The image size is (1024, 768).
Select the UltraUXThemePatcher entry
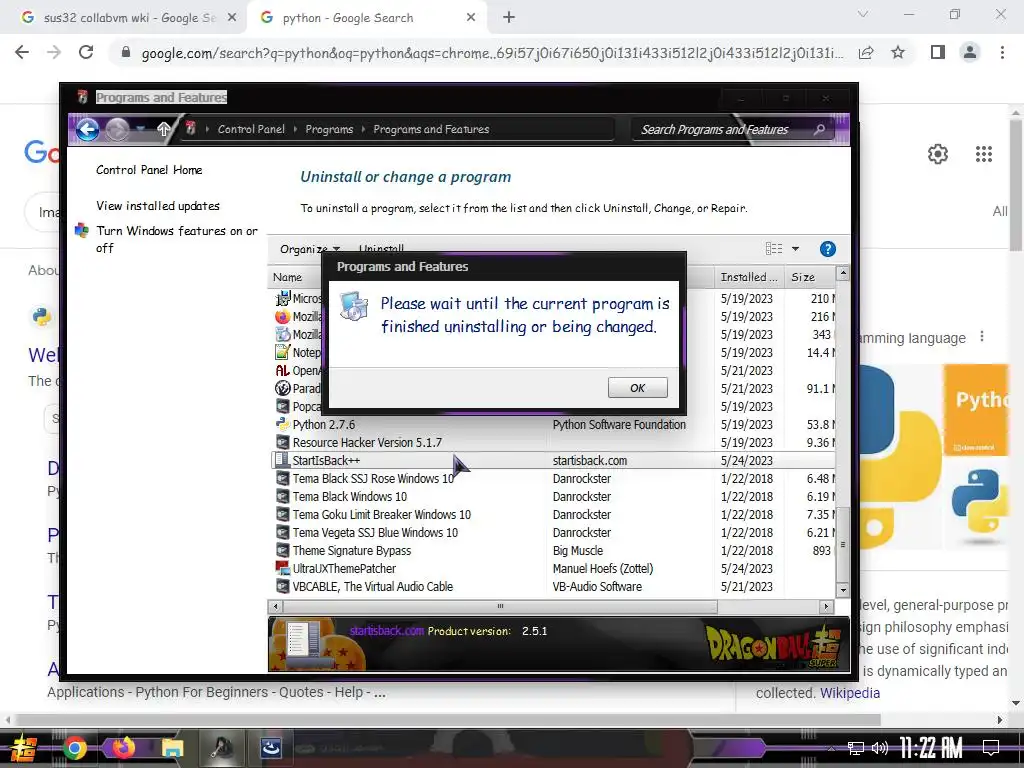coord(553,569)
